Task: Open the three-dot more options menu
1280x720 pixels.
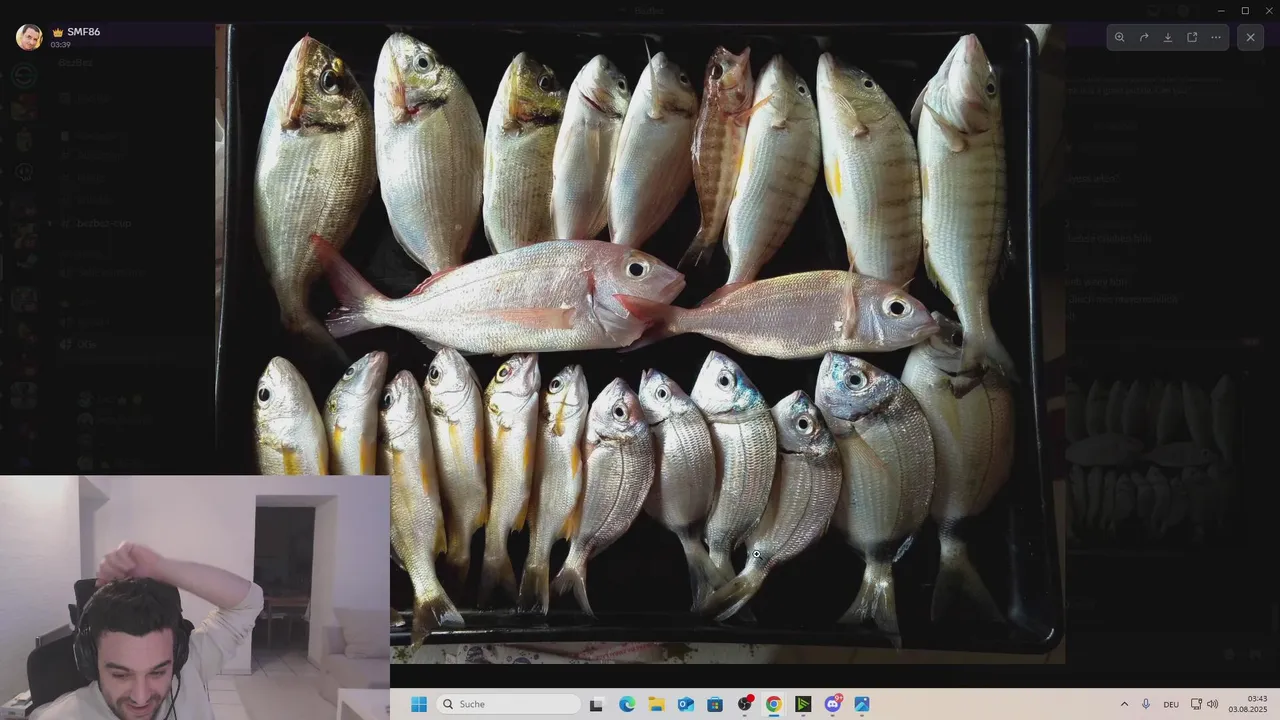Action: pyautogui.click(x=1216, y=37)
